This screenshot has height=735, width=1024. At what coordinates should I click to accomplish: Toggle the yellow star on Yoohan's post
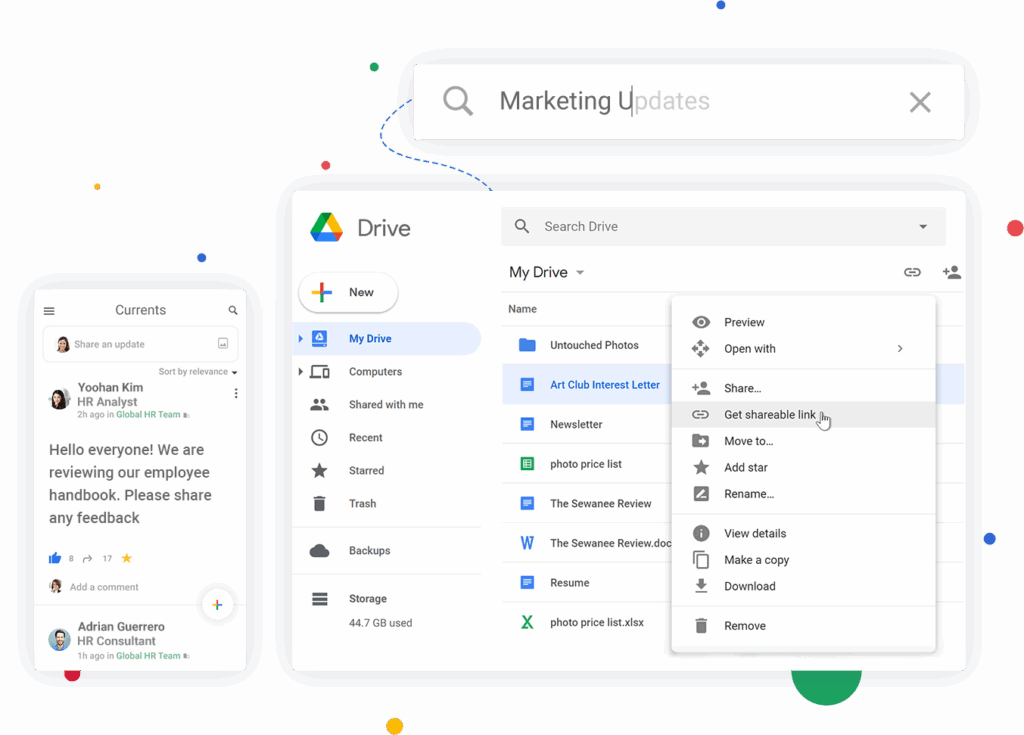pyautogui.click(x=126, y=558)
